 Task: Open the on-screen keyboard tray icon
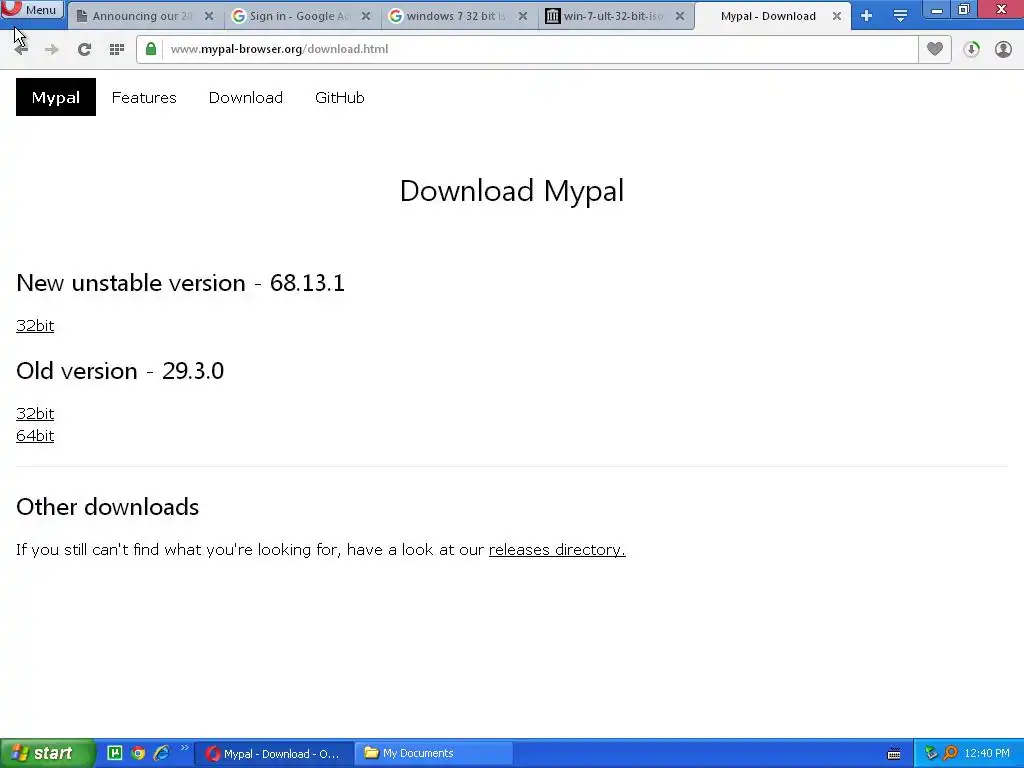(x=894, y=754)
